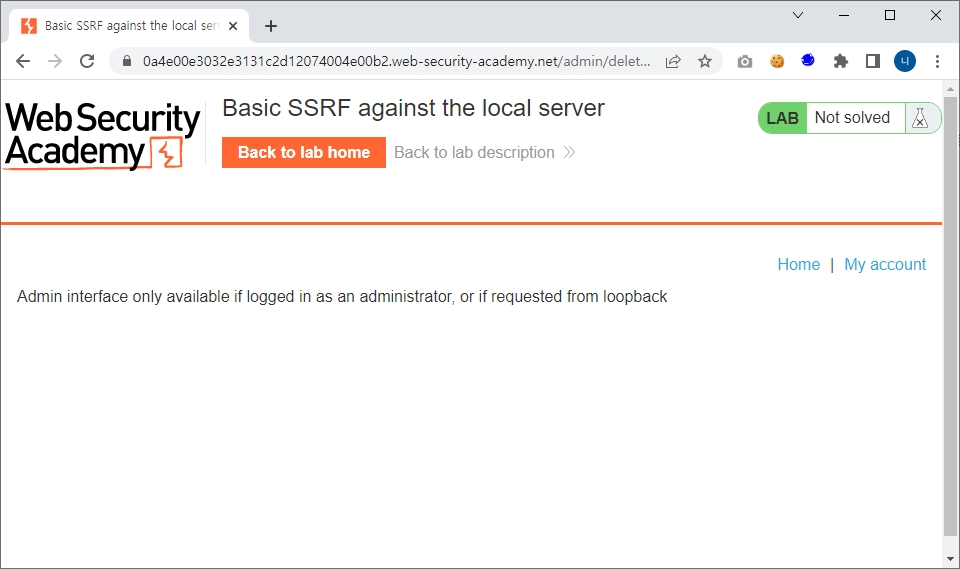Minimize the Chrome window
This screenshot has width=960, height=569.
(x=844, y=15)
